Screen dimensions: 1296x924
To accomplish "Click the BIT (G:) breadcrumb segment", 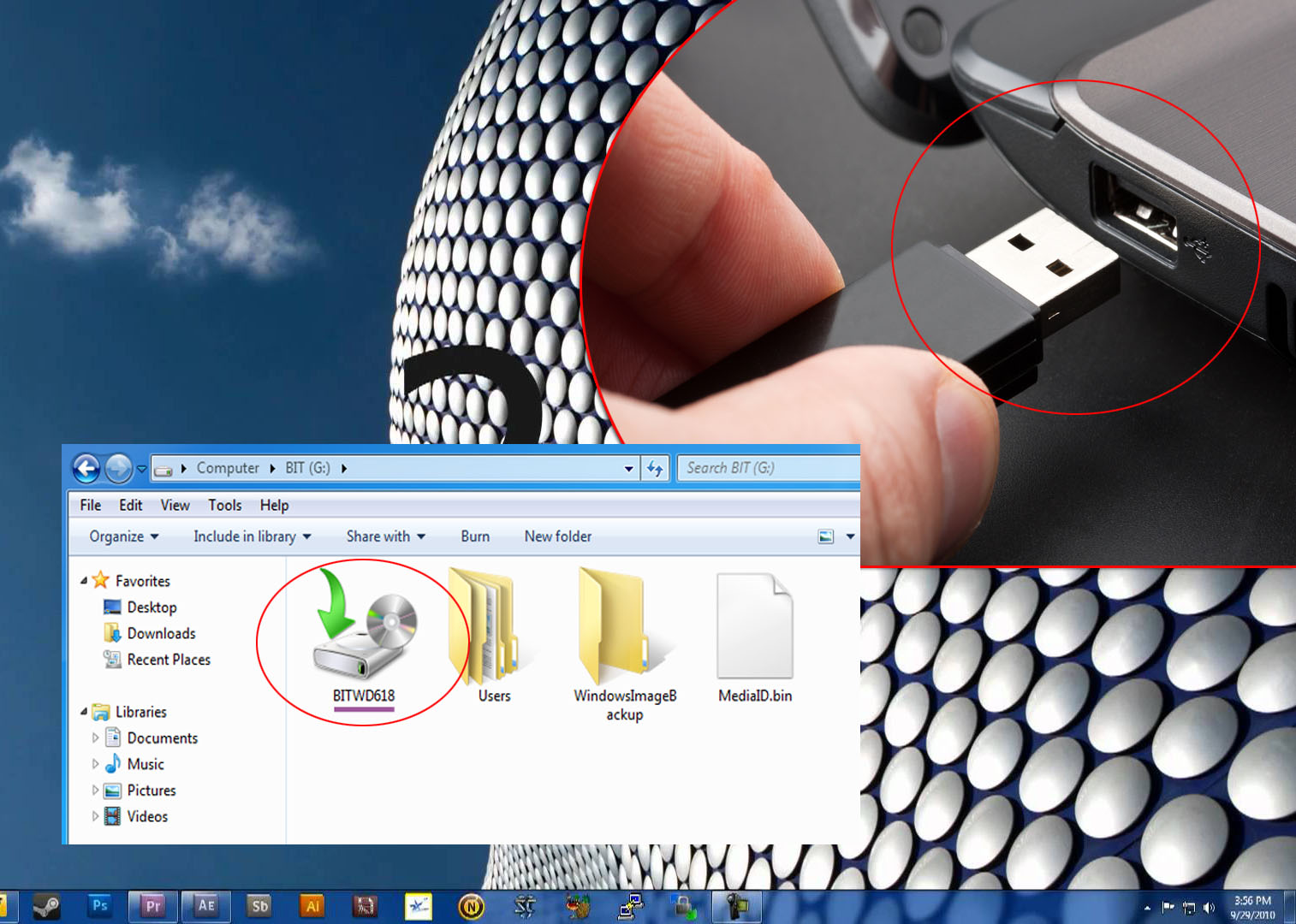I will [x=307, y=468].
